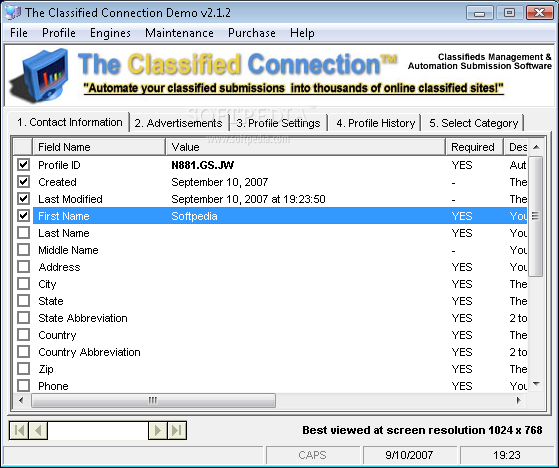Image resolution: width=559 pixels, height=468 pixels.
Task: Uncheck the Profile ID checkbox
Action: [x=24, y=165]
